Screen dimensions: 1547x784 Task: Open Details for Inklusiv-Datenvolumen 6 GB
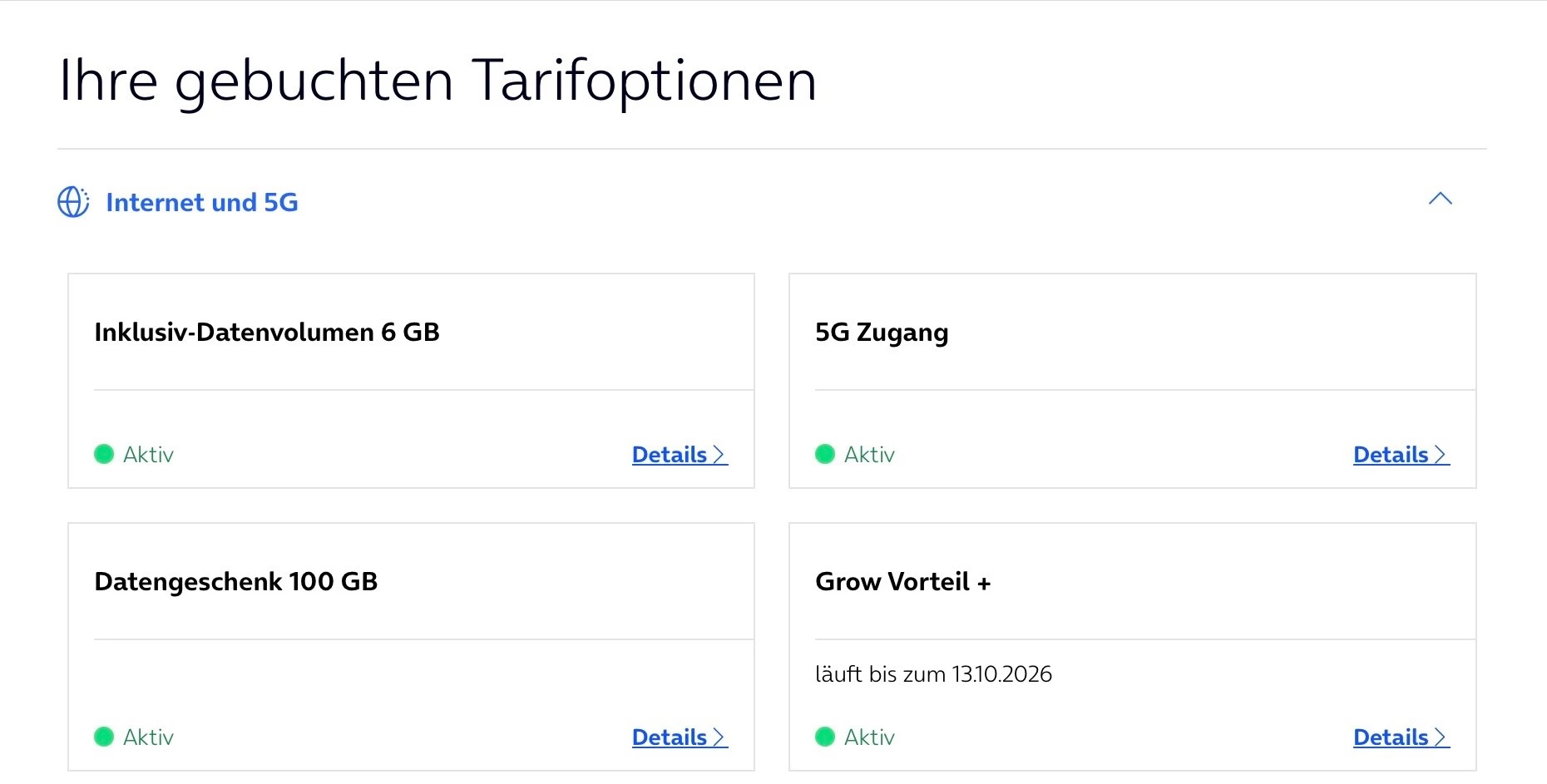(679, 455)
